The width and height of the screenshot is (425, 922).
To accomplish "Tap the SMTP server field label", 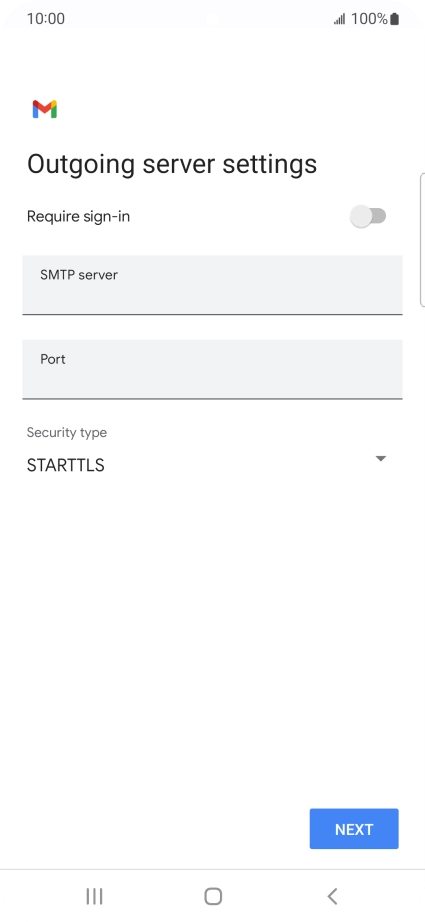I will click(79, 275).
